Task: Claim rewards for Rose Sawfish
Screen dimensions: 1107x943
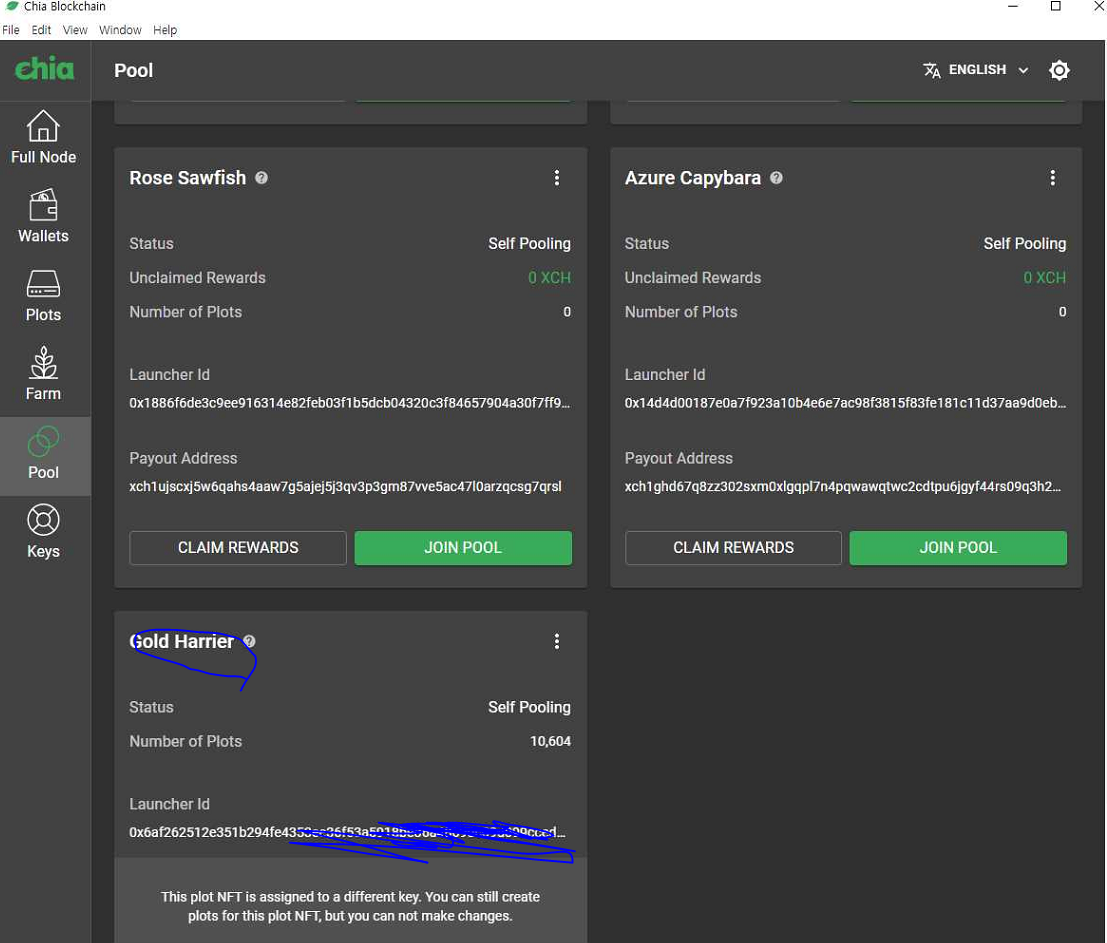Action: (238, 548)
